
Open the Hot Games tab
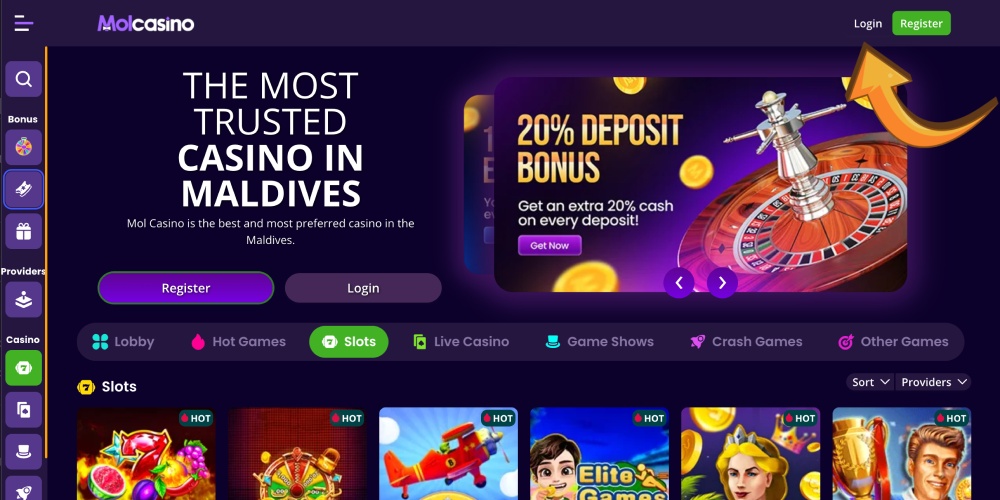[x=238, y=342]
